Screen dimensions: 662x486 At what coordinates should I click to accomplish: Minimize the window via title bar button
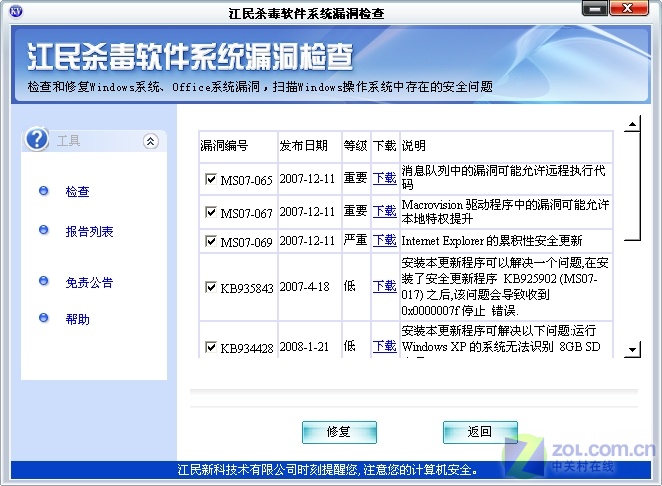coord(595,8)
